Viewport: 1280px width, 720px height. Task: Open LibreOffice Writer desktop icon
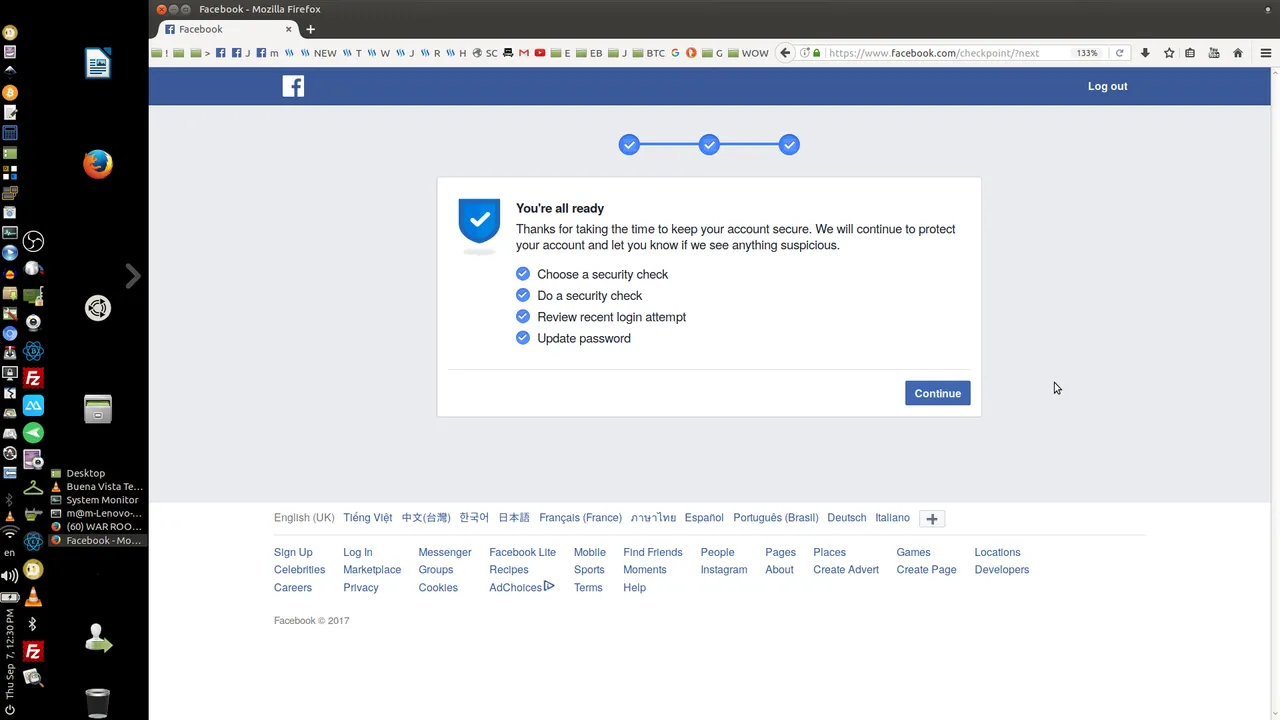pos(97,64)
